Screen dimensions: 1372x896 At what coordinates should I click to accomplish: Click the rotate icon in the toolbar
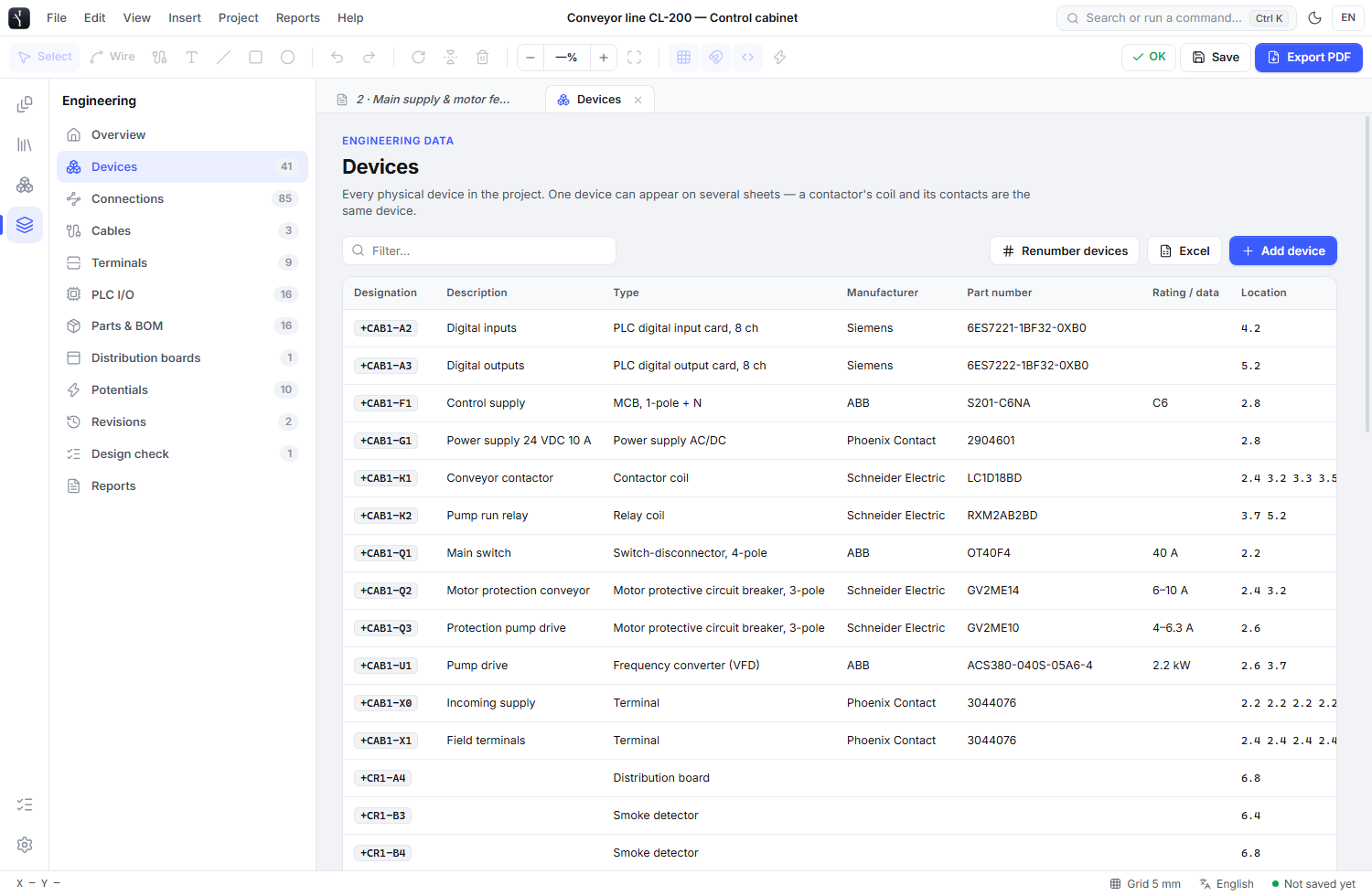click(x=418, y=57)
